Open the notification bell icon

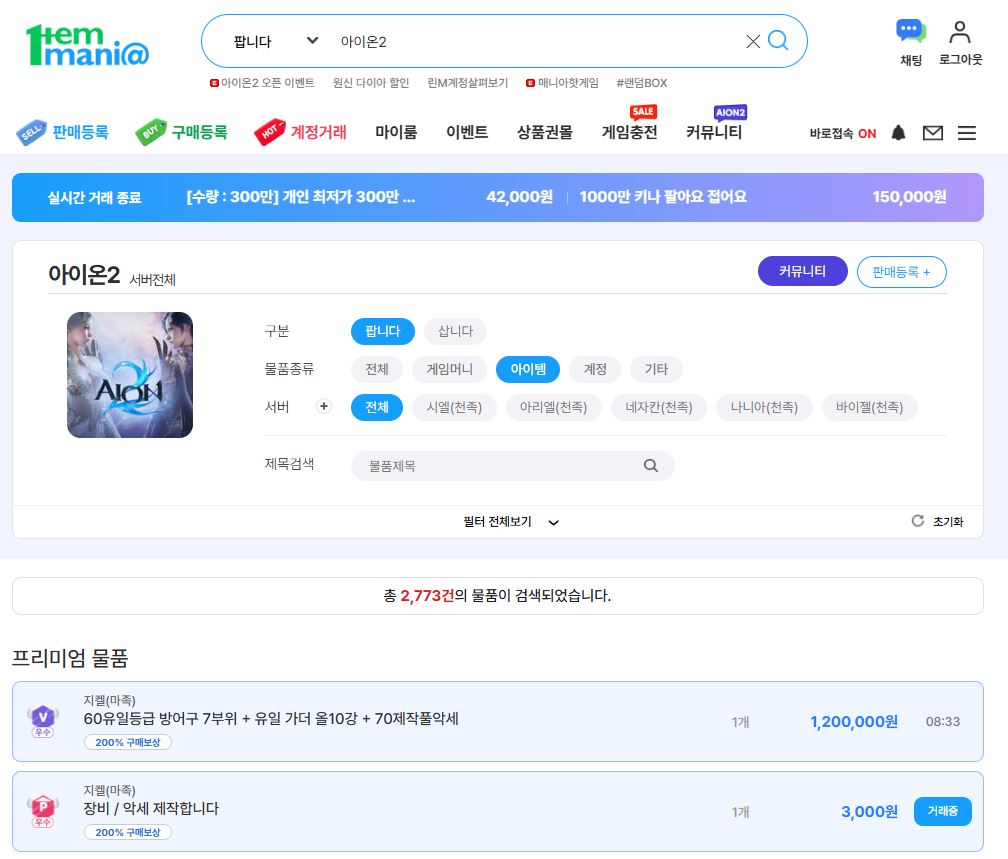pos(899,133)
